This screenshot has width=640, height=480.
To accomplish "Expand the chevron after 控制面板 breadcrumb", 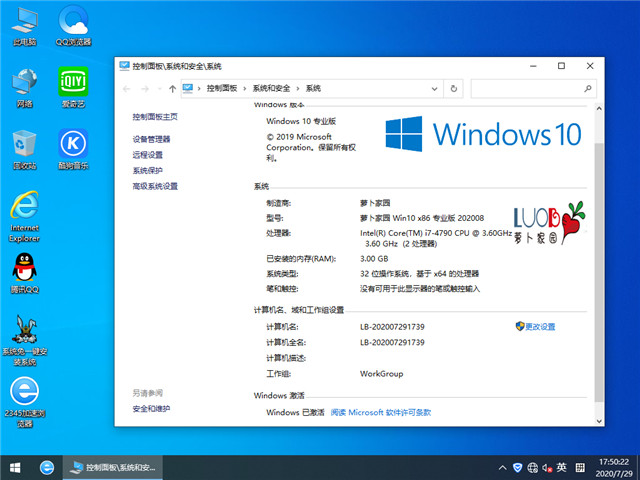I will pos(244,89).
